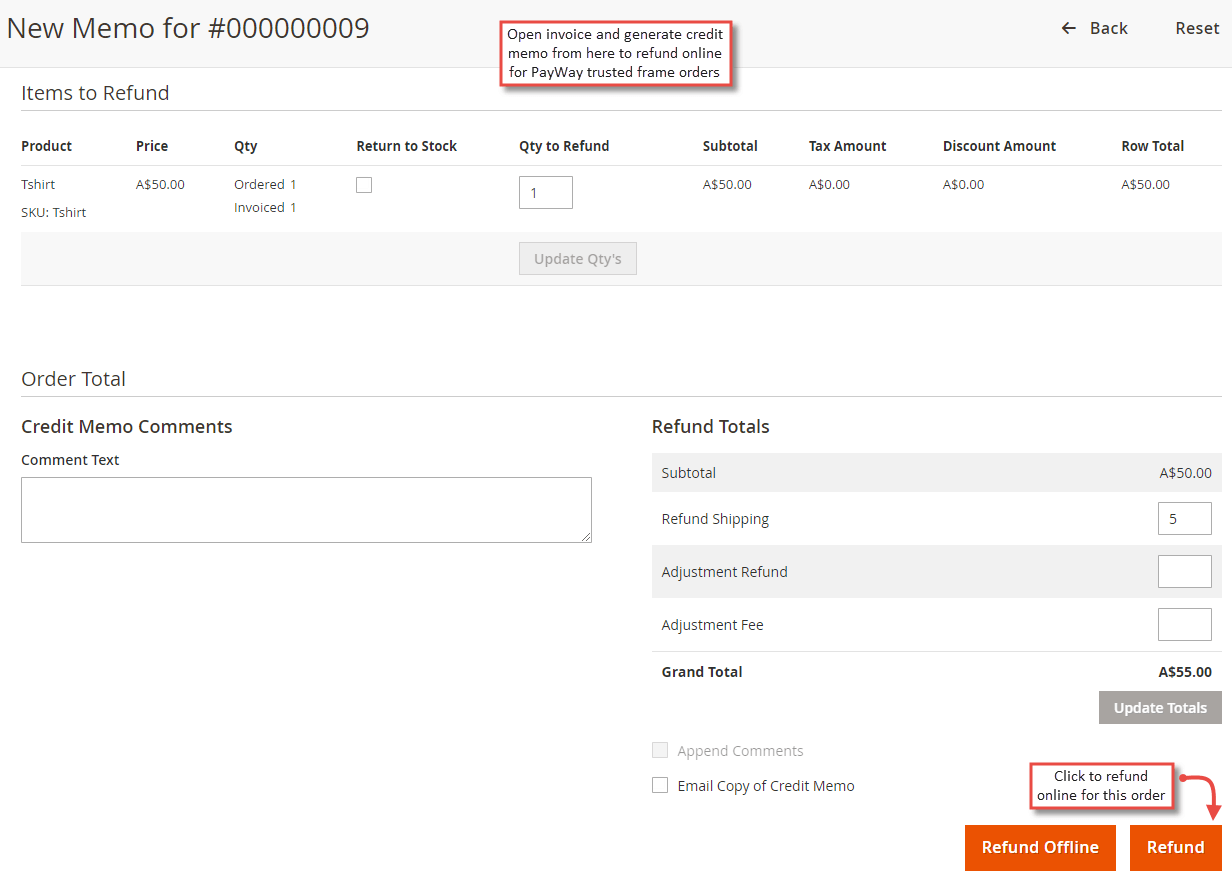This screenshot has width=1232, height=882.
Task: Click the Qty to Refund column header
Action: click(x=564, y=146)
